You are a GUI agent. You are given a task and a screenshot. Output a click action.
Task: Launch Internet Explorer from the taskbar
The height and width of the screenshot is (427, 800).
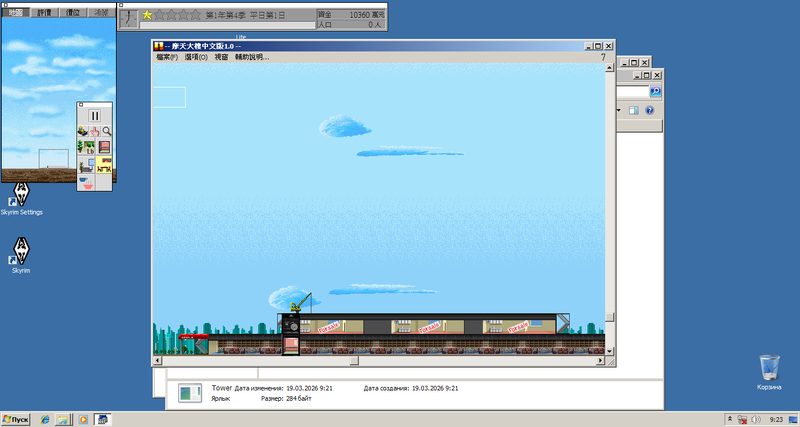click(45, 419)
